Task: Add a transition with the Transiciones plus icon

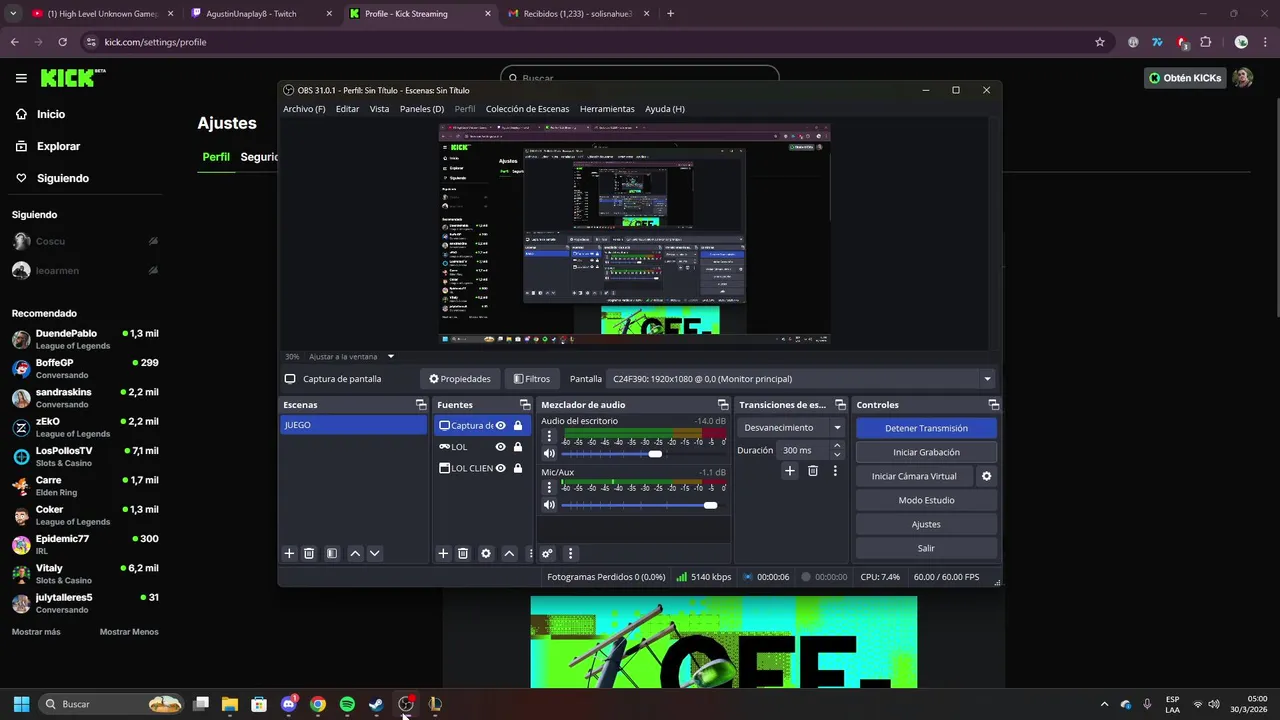Action: tap(789, 471)
